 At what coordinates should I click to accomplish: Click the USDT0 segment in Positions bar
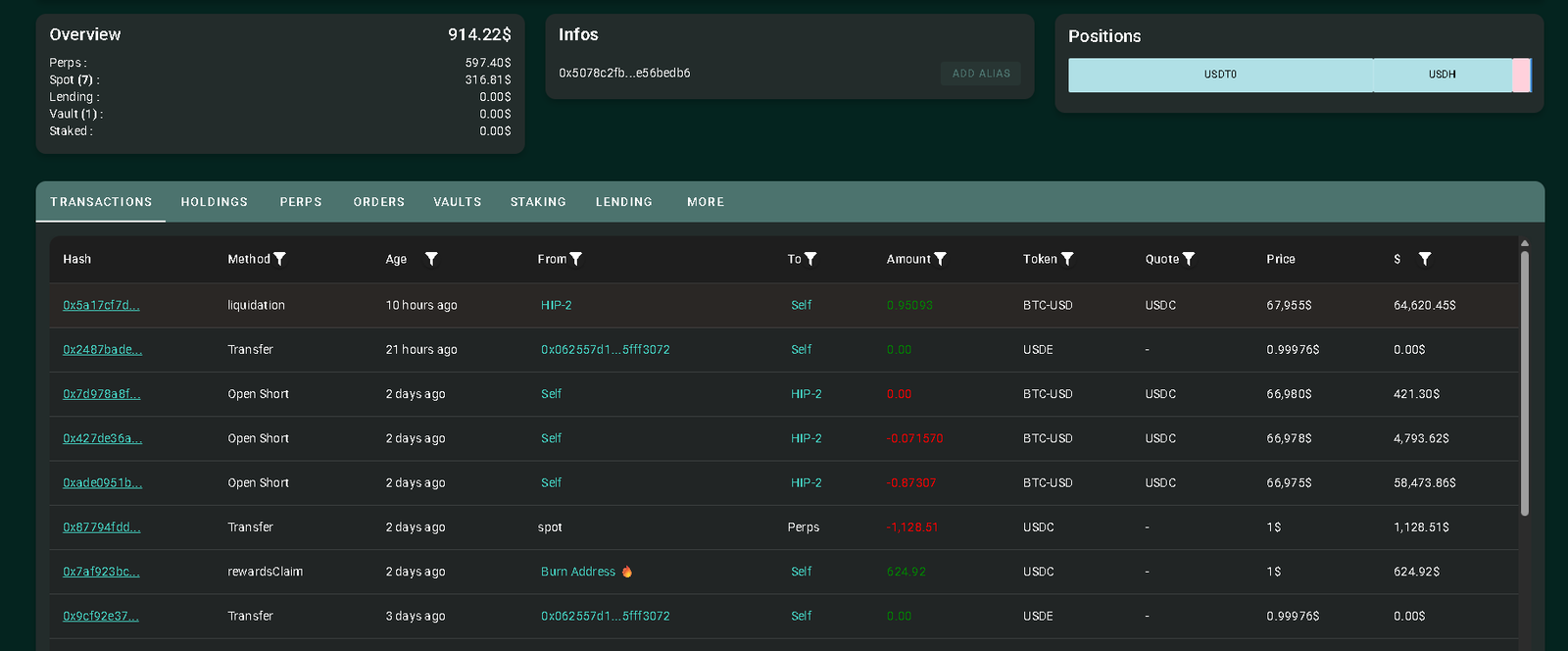(1220, 75)
